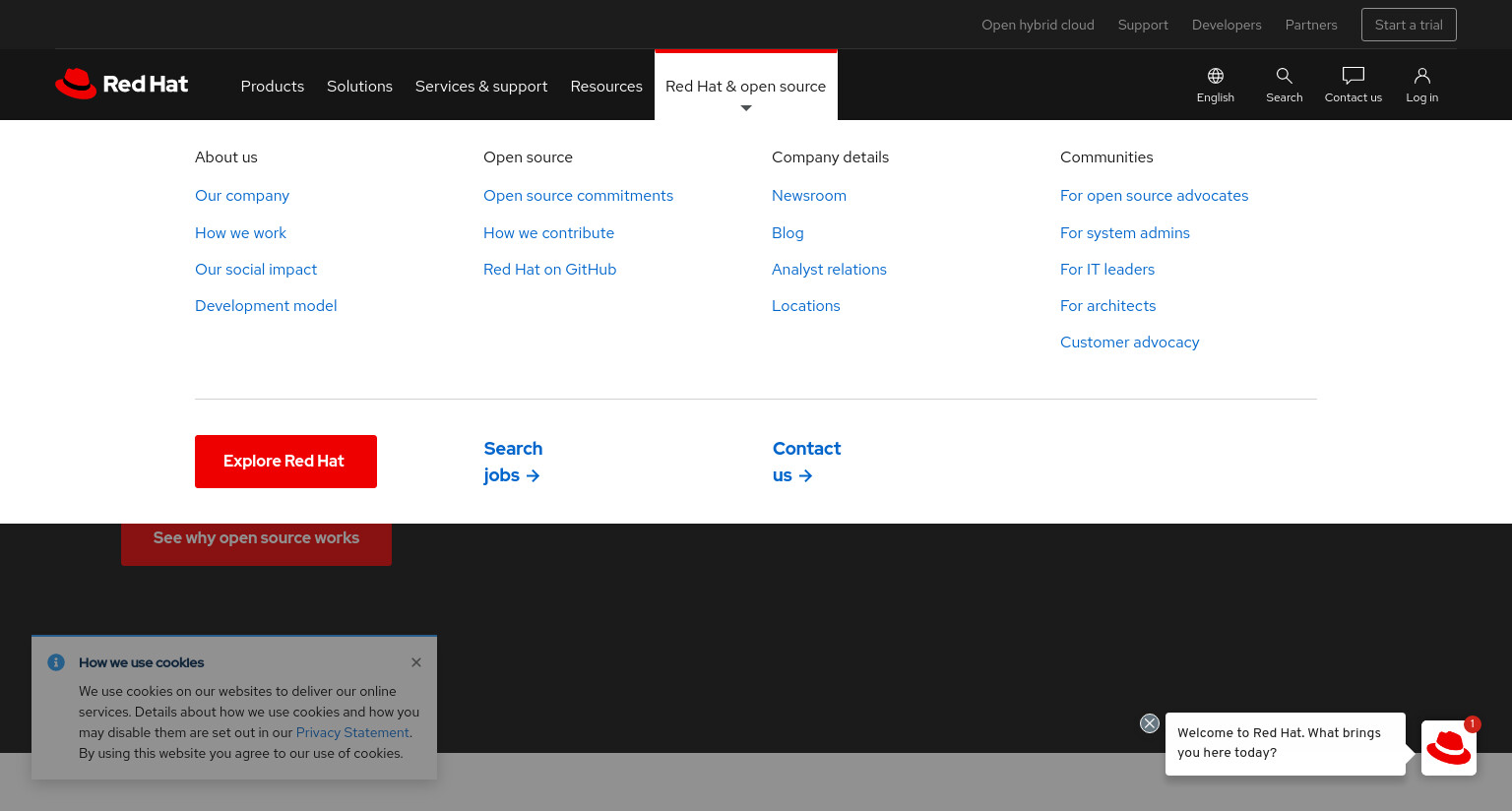Open the Partners link
The image size is (1512, 811).
click(1311, 25)
